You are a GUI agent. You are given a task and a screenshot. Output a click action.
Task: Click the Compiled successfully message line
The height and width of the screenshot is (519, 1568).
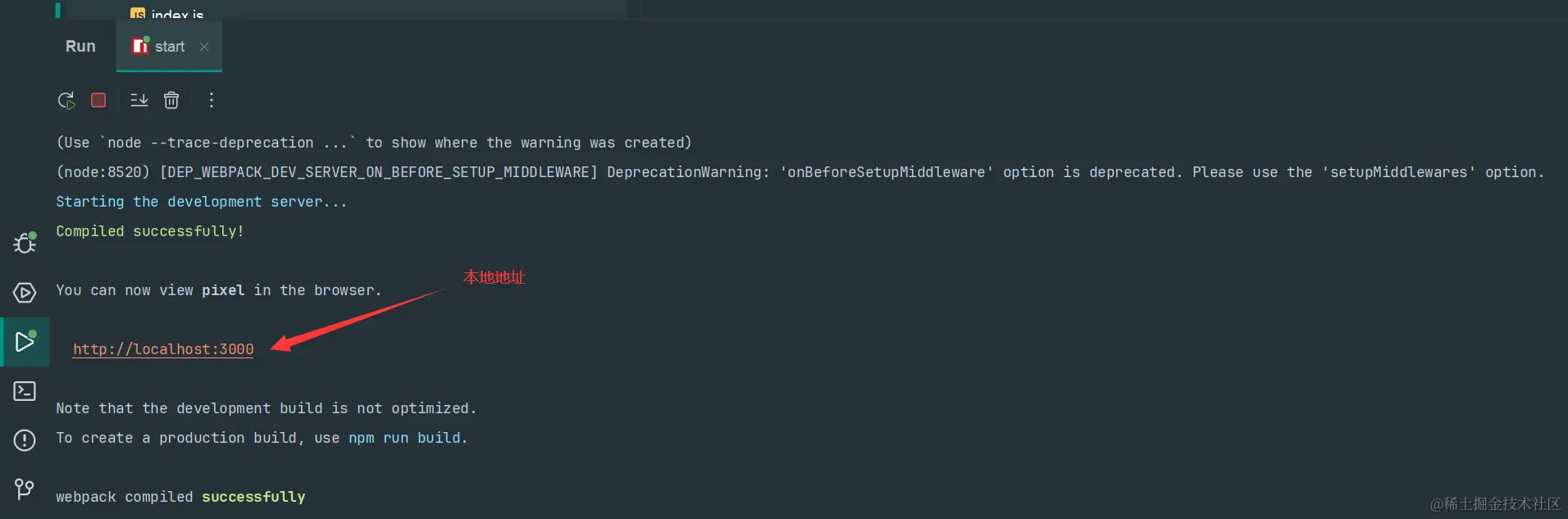point(150,230)
